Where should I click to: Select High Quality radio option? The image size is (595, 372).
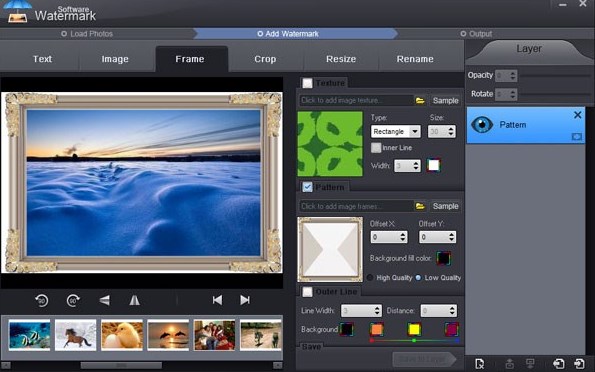click(370, 277)
